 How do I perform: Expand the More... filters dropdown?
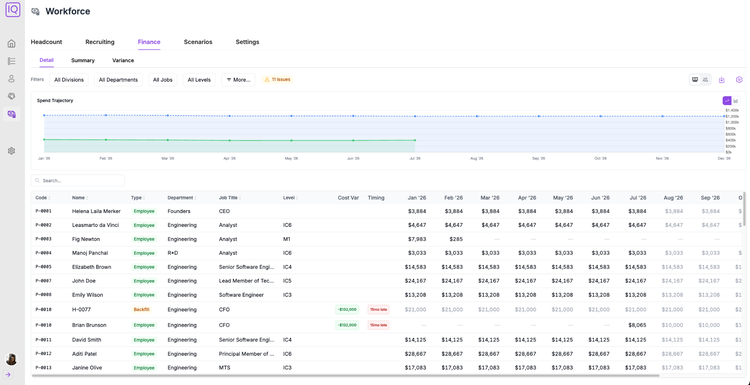238,80
